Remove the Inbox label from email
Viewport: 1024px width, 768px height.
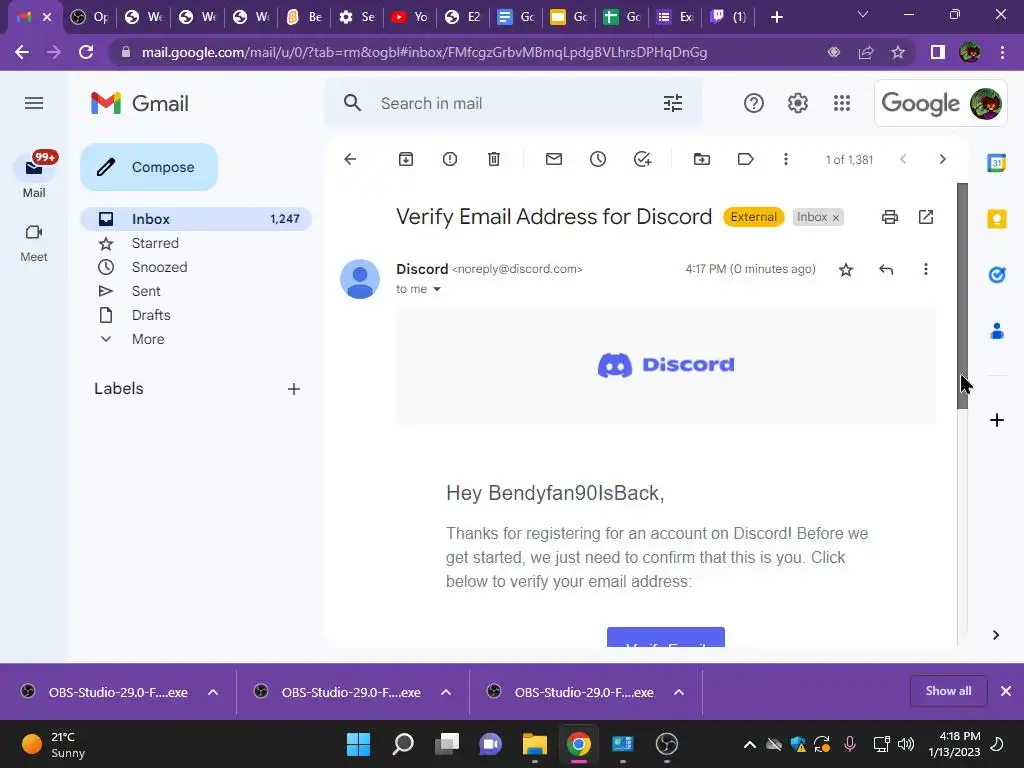(x=835, y=217)
